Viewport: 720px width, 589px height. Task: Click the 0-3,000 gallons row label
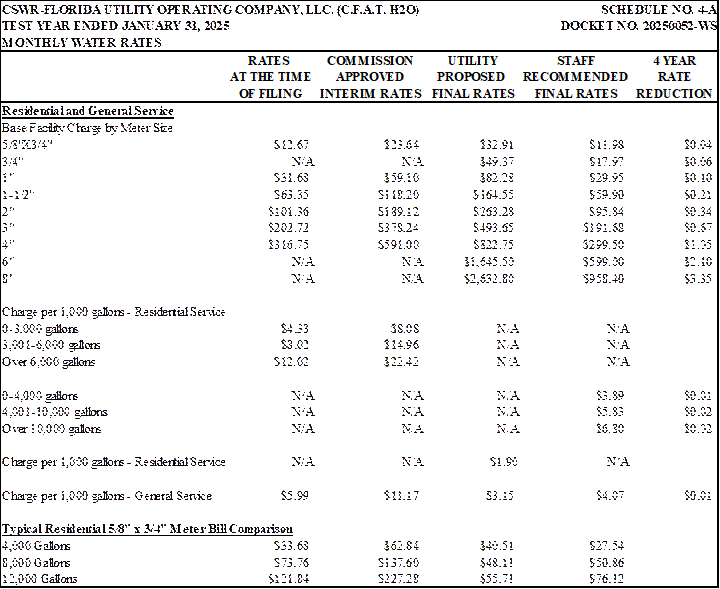[40, 329]
